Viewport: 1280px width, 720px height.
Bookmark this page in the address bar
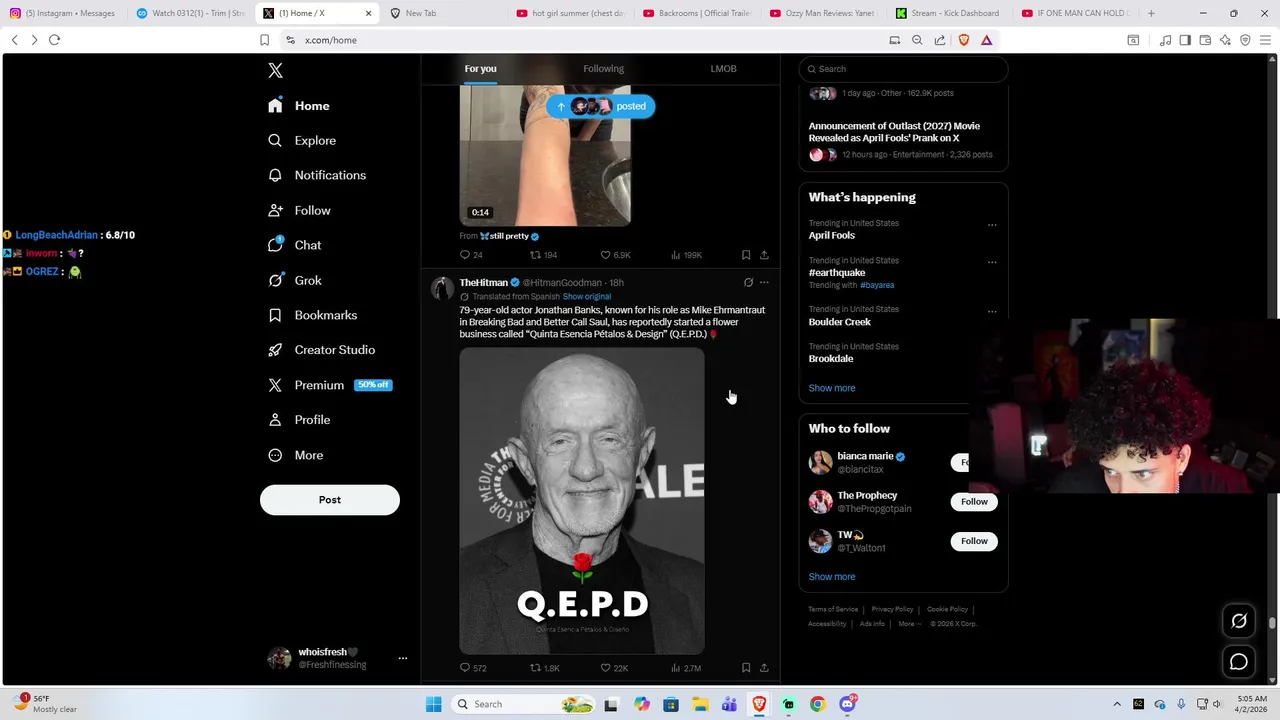click(264, 40)
